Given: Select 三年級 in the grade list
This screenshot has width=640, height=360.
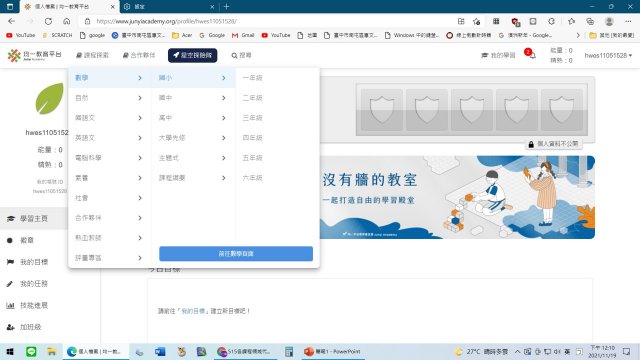Looking at the screenshot, I should [252, 118].
